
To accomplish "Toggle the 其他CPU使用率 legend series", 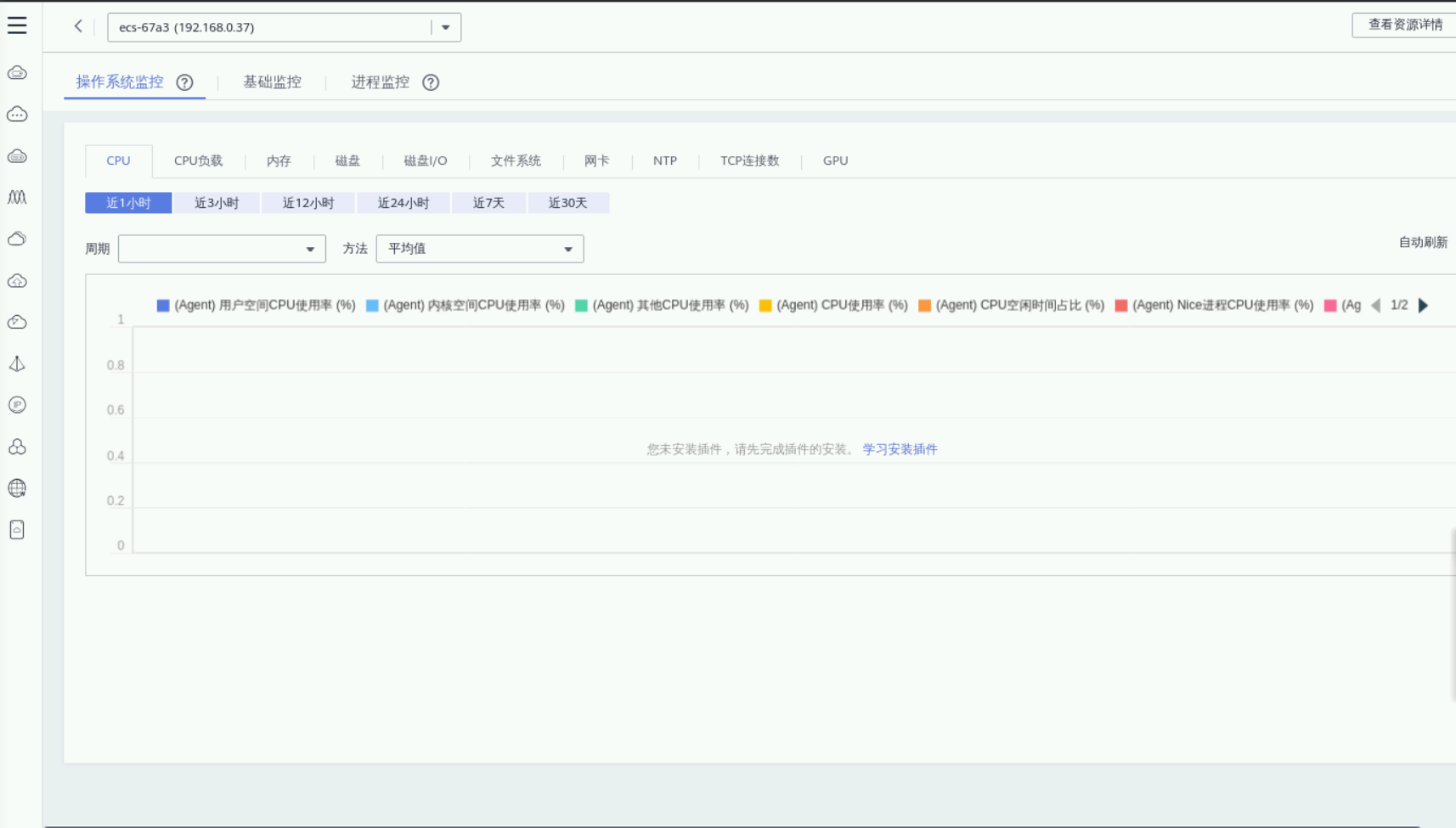I will click(662, 306).
